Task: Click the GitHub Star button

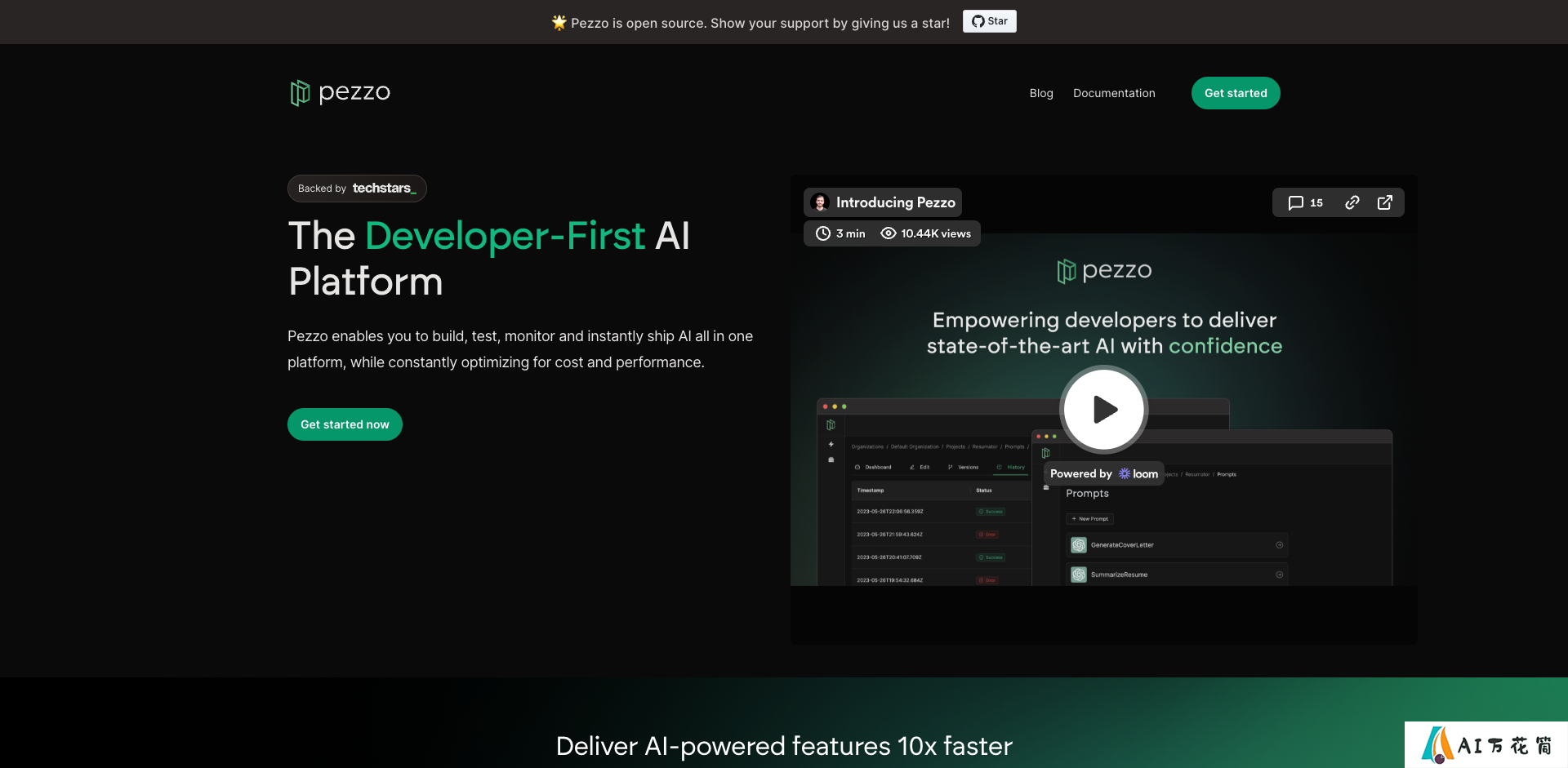Action: coord(989,21)
